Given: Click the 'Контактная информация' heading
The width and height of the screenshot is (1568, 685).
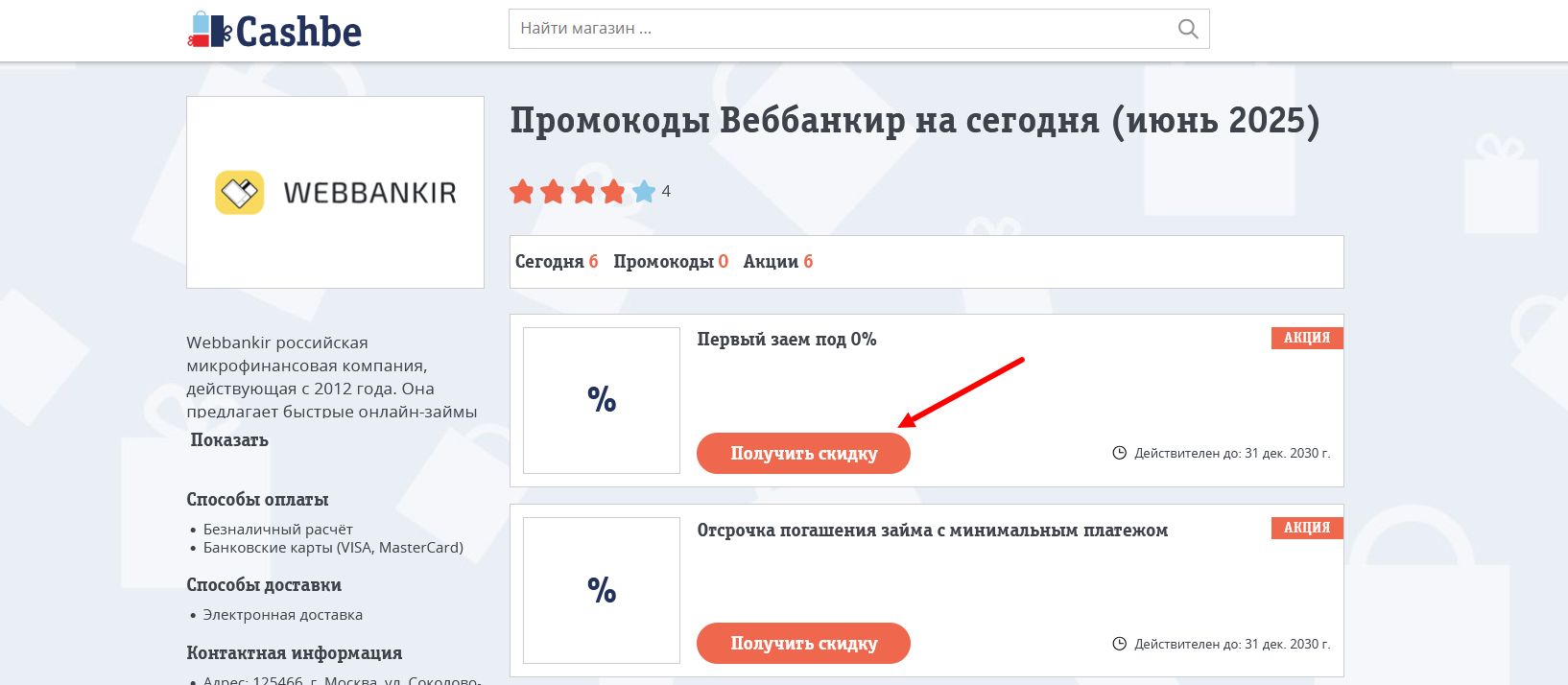Looking at the screenshot, I should 295,652.
